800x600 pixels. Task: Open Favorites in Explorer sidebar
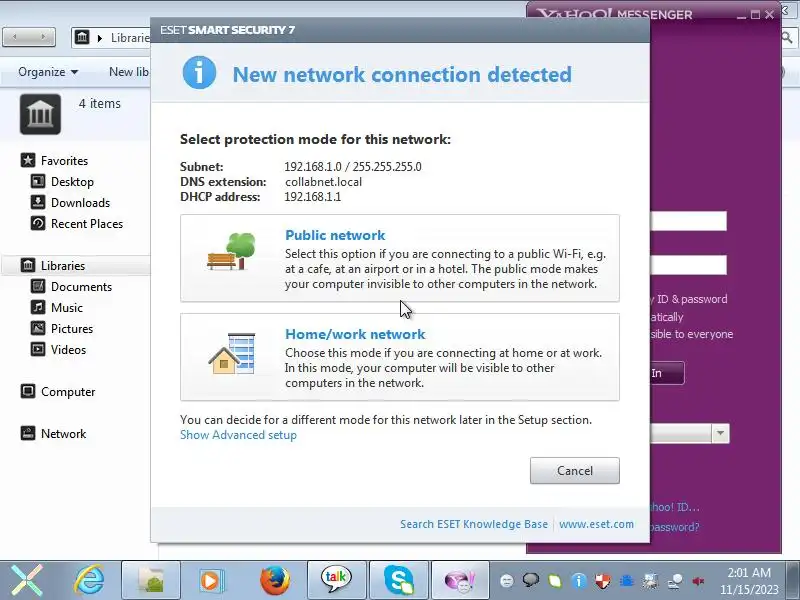[x=64, y=161]
